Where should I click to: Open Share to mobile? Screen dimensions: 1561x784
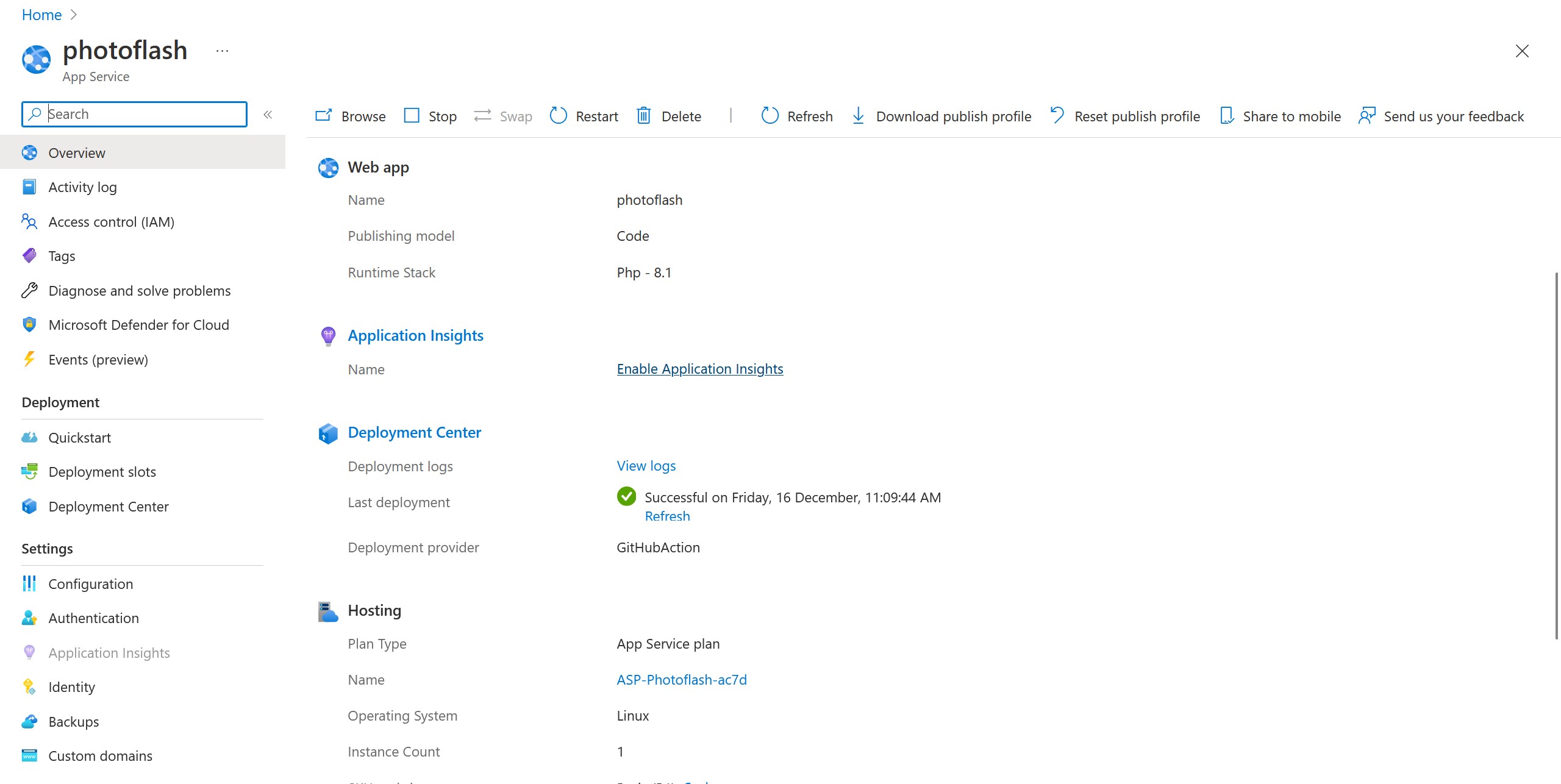tap(1281, 116)
